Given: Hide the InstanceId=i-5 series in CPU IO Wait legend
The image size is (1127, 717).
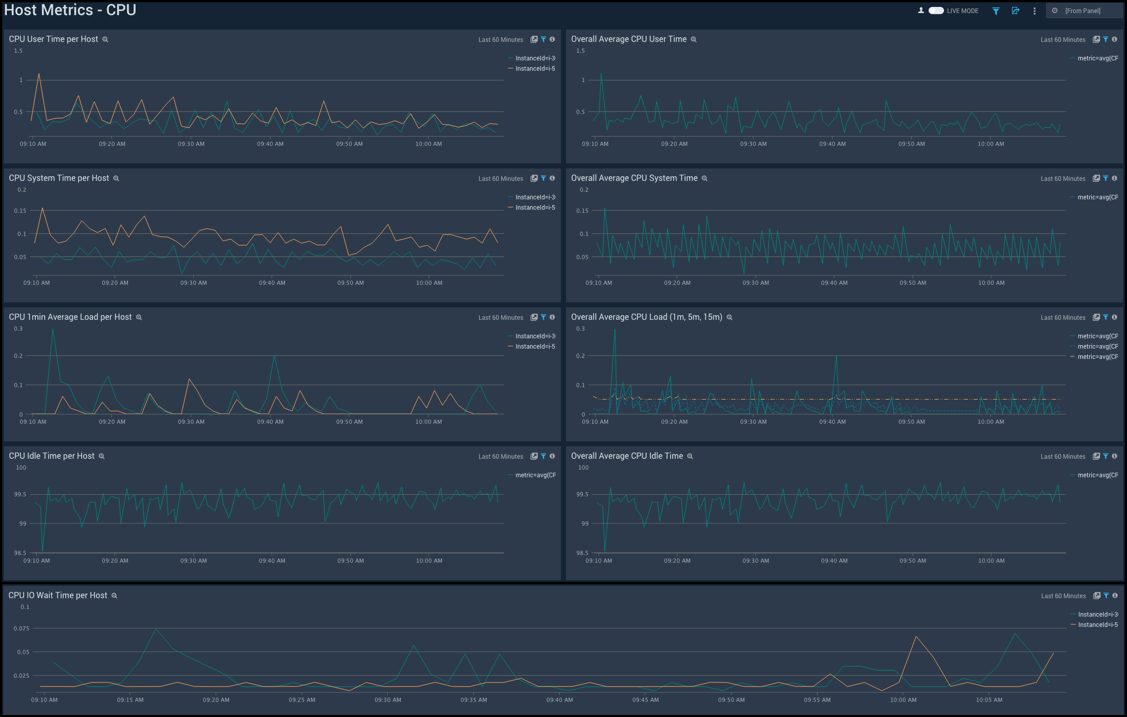Looking at the screenshot, I should coord(1097,624).
